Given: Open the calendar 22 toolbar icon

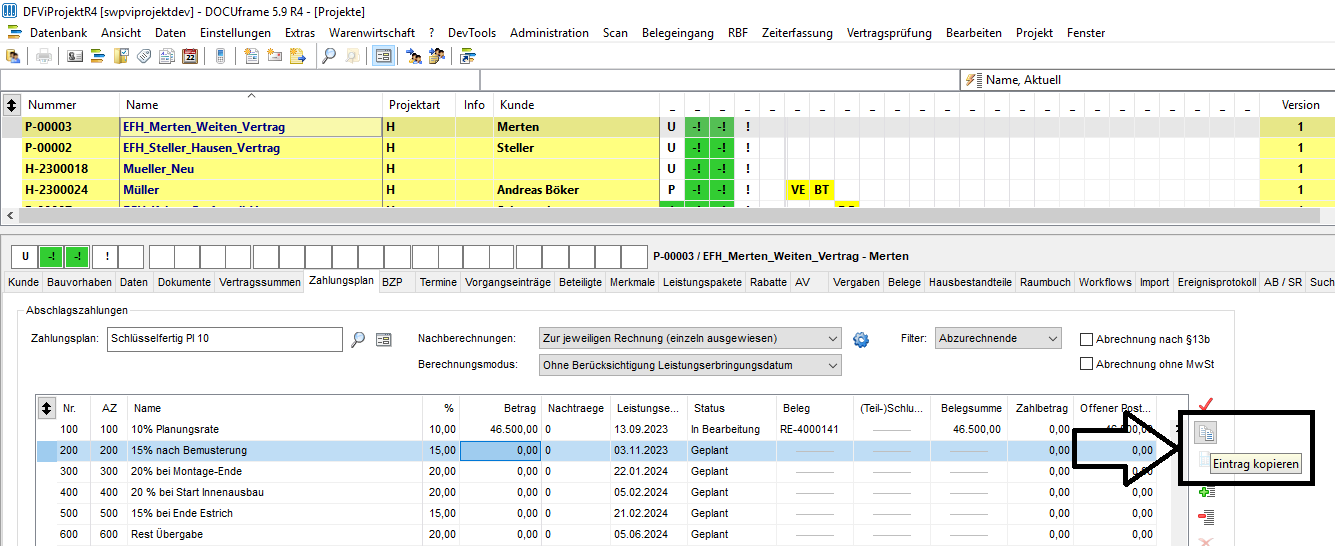Looking at the screenshot, I should coord(190,56).
